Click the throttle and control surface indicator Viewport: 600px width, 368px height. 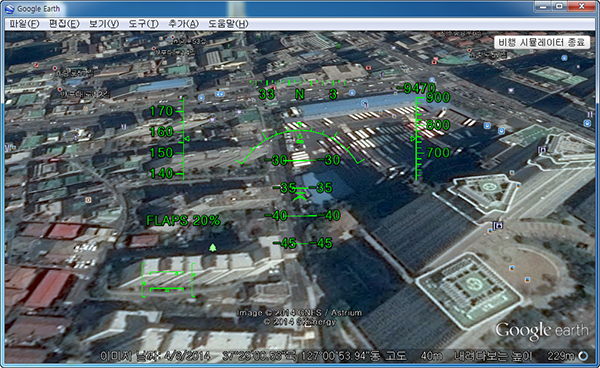pos(168,280)
